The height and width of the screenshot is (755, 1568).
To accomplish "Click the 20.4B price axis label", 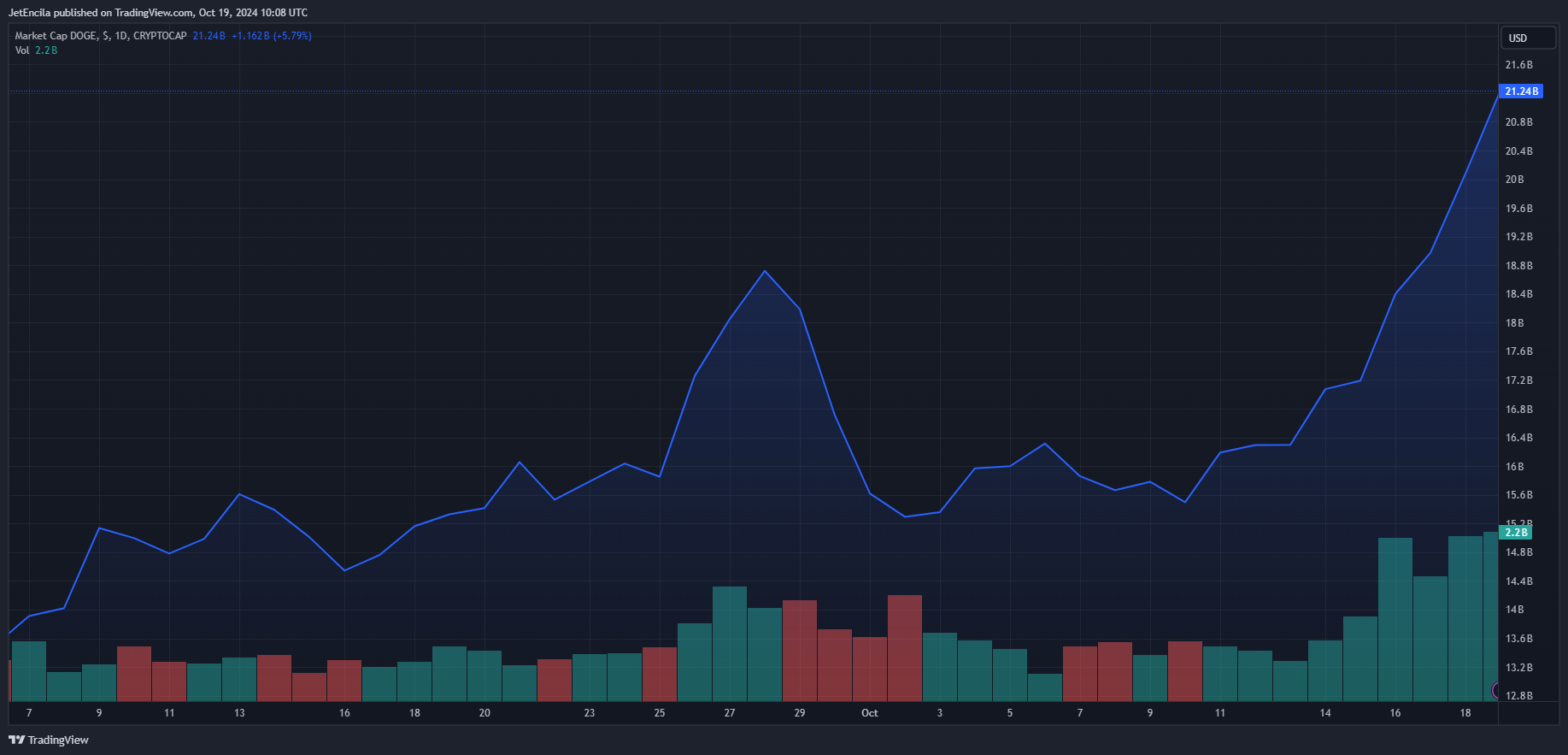I will [x=1519, y=151].
